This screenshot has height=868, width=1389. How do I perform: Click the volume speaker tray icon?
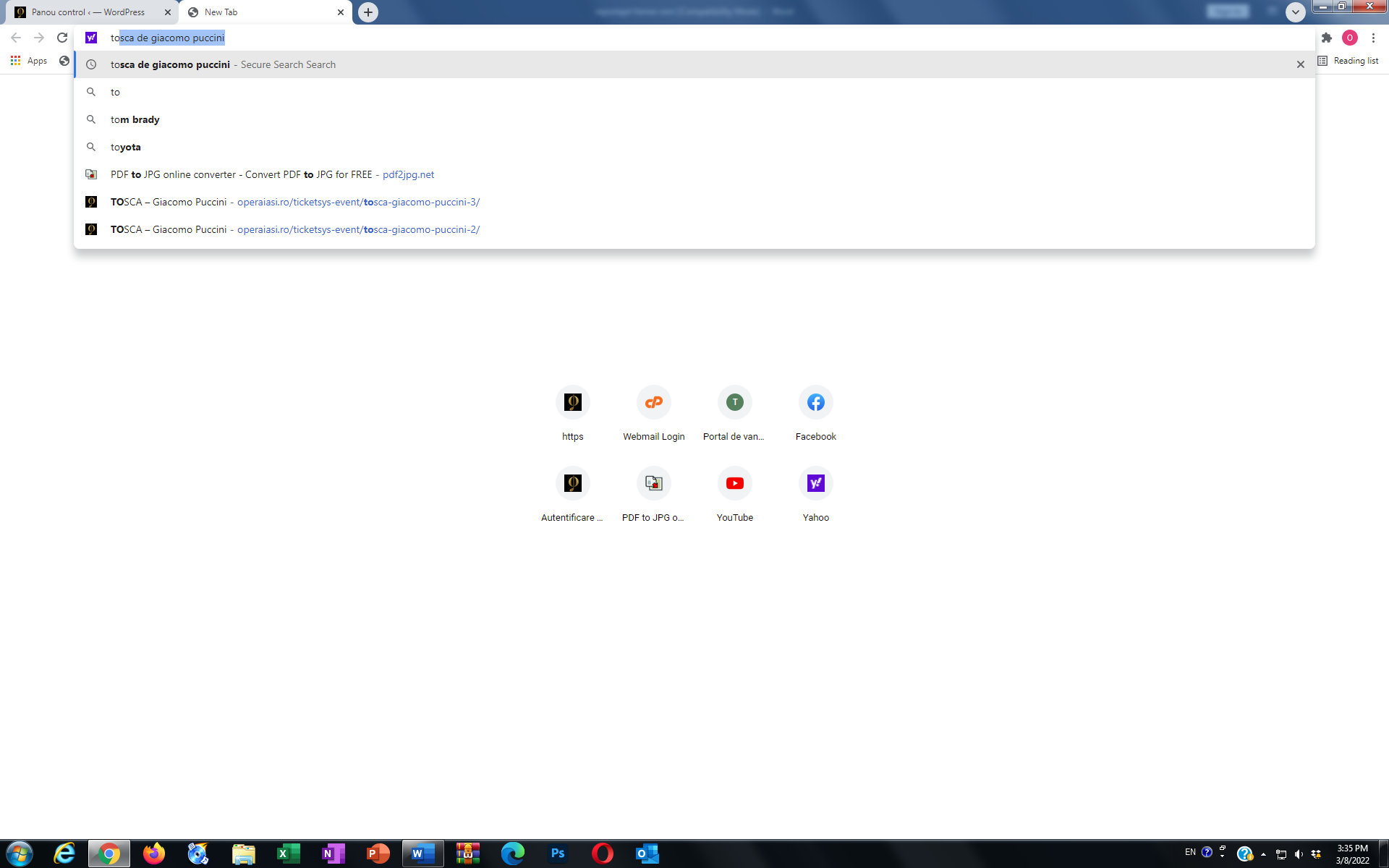point(1299,854)
